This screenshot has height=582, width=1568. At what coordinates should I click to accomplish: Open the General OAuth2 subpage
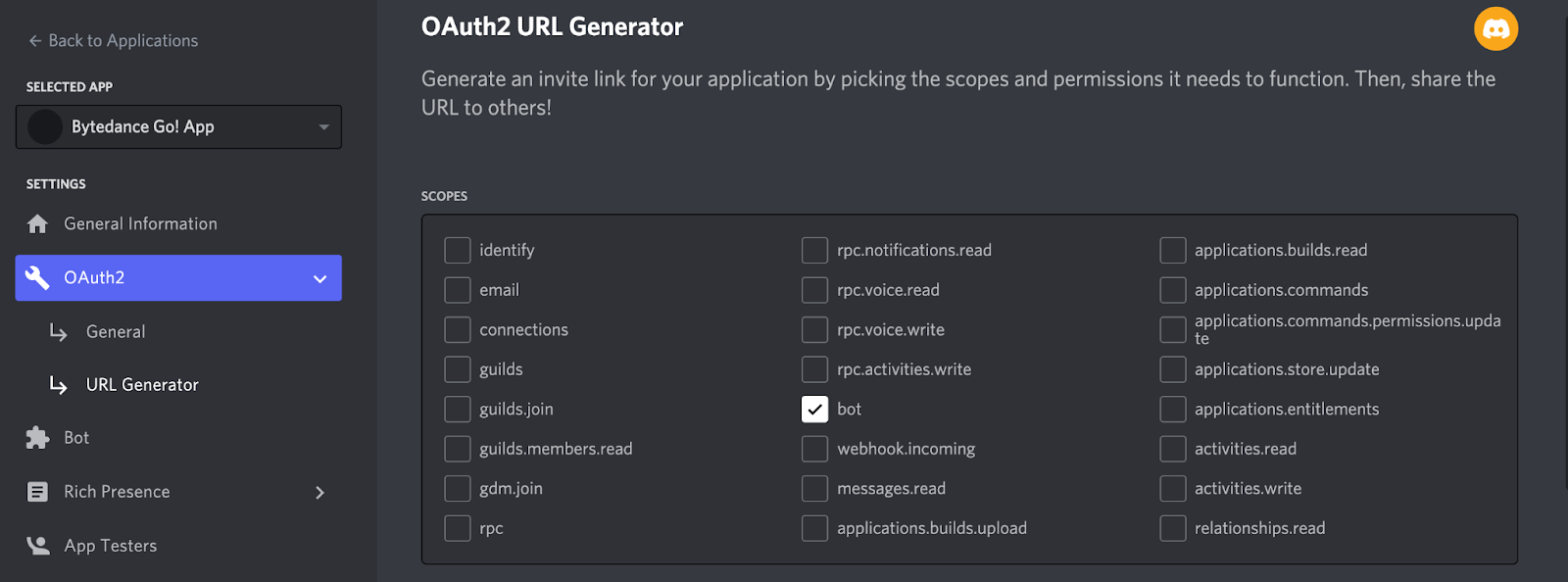coord(116,332)
